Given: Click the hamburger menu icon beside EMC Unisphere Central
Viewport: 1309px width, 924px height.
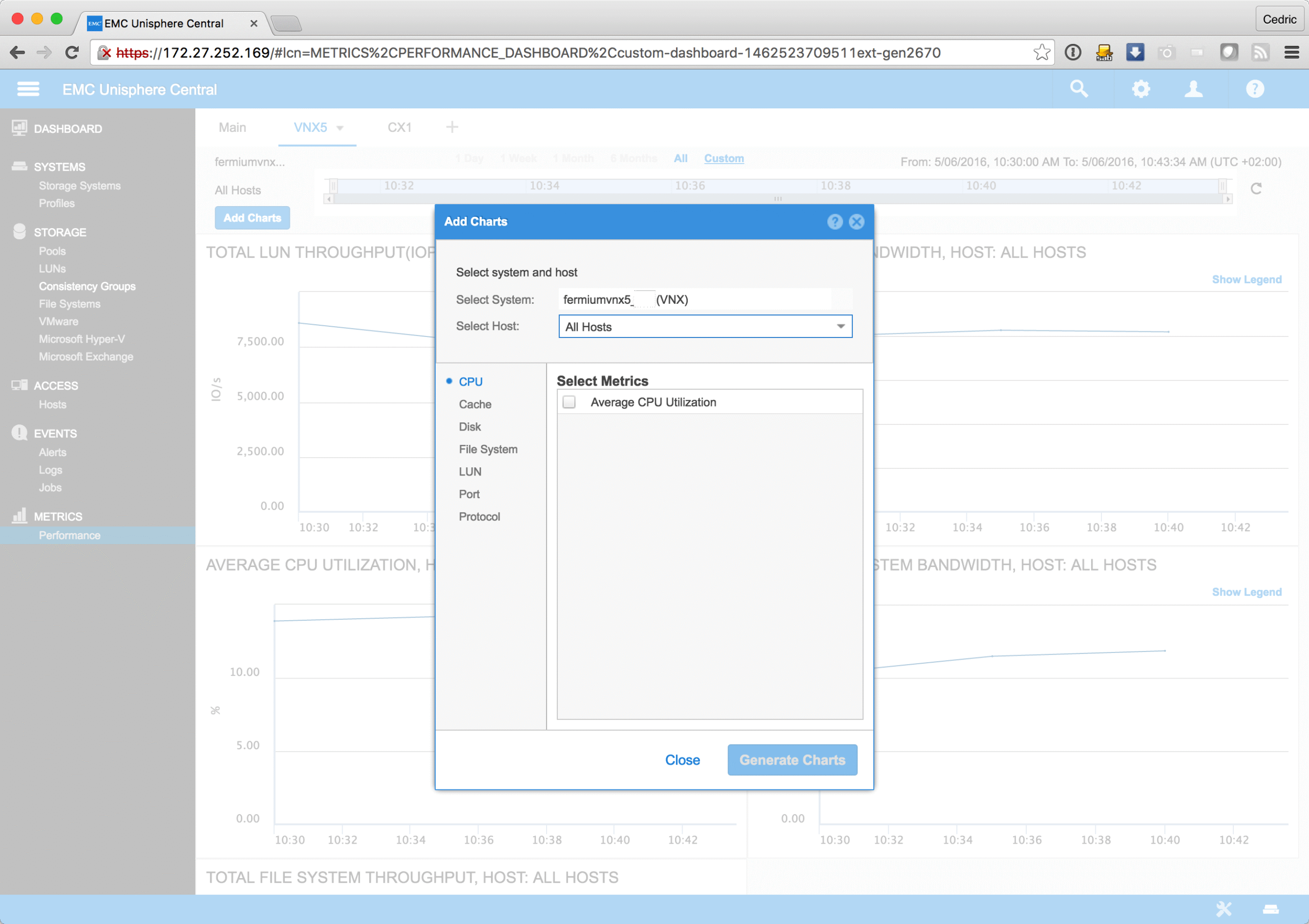Looking at the screenshot, I should coord(28,89).
